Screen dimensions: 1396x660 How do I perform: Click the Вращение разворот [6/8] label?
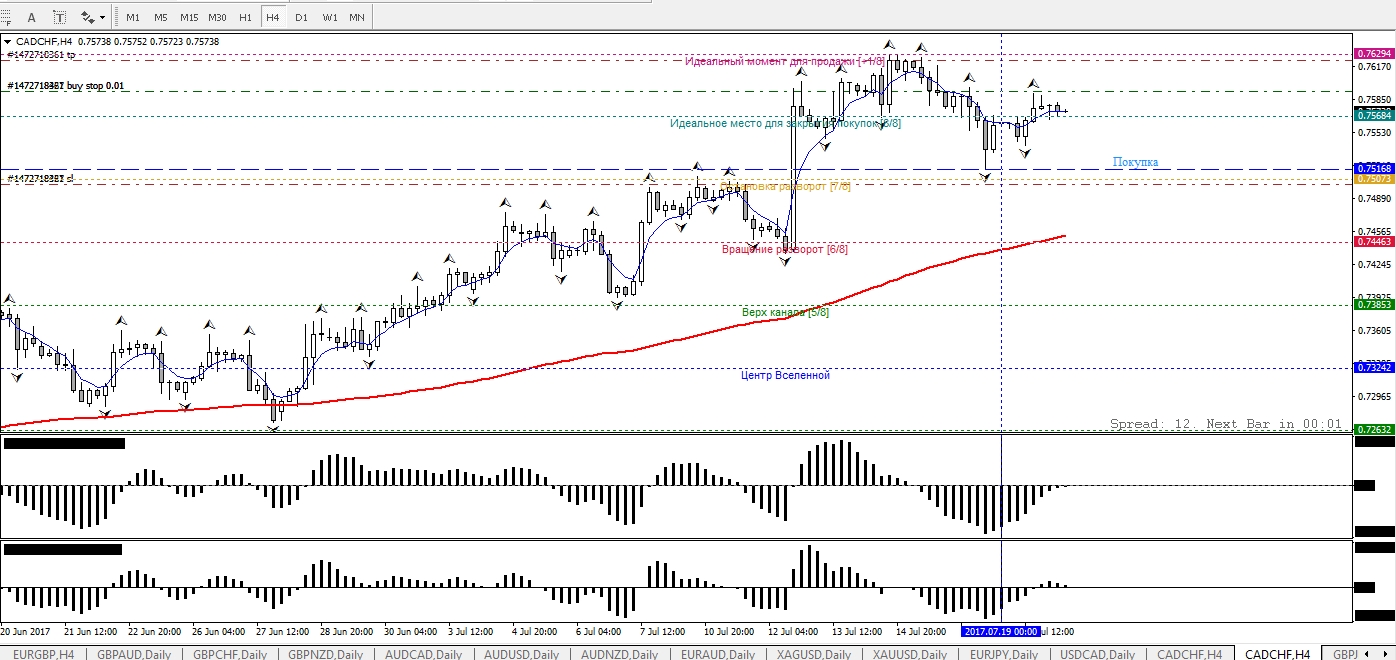pyautogui.click(x=784, y=249)
